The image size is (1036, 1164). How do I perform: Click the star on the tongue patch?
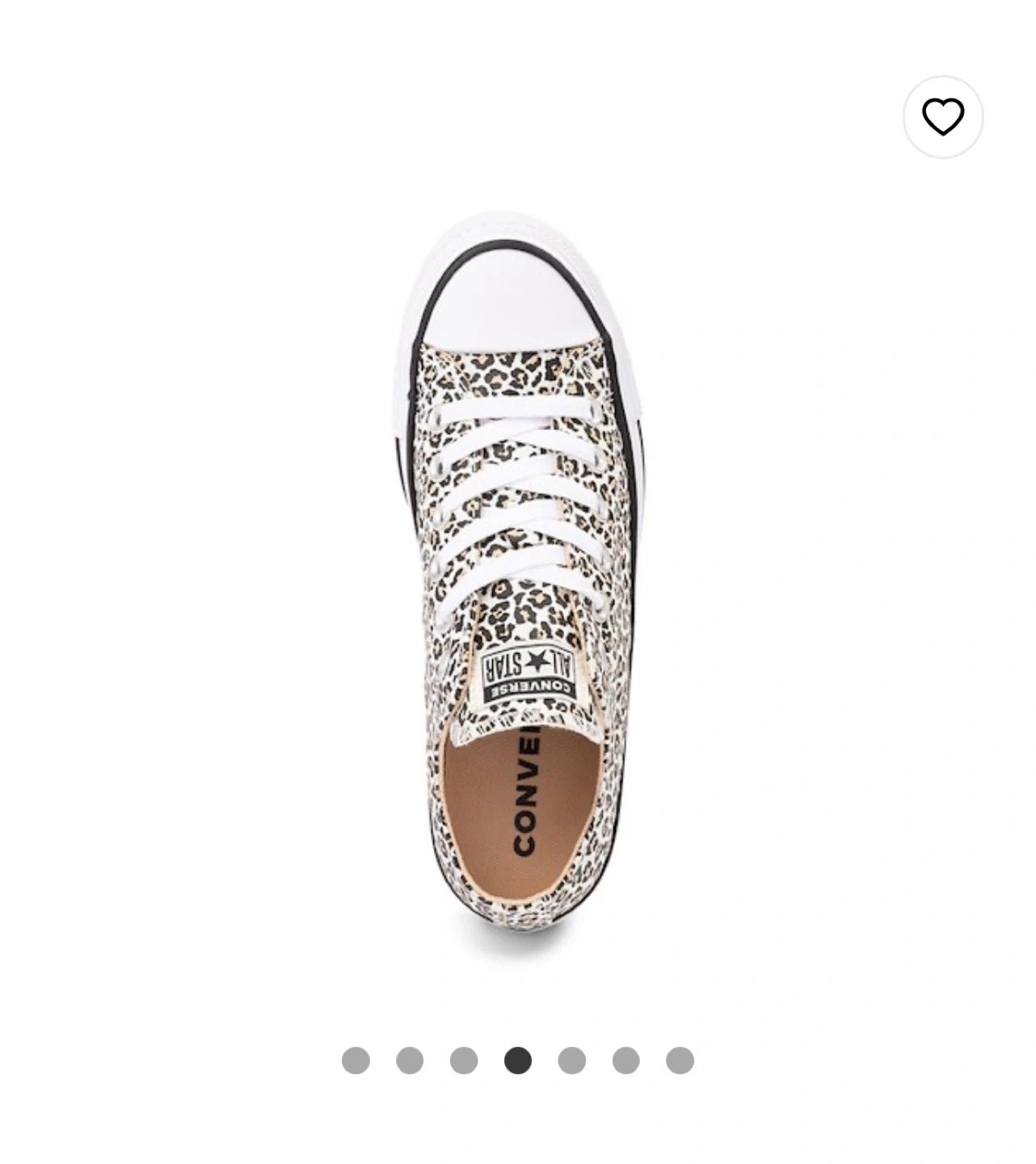click(535, 663)
